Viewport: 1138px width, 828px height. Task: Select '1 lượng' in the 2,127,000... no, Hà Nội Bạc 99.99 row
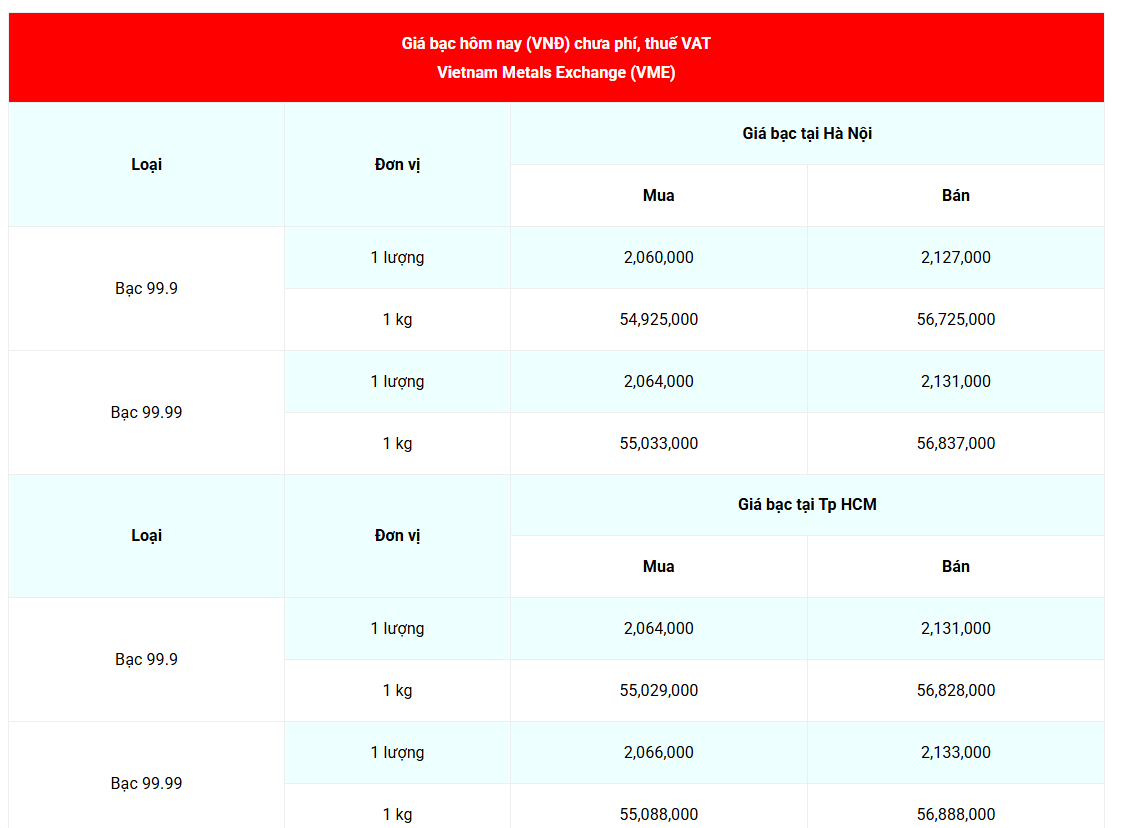click(397, 381)
